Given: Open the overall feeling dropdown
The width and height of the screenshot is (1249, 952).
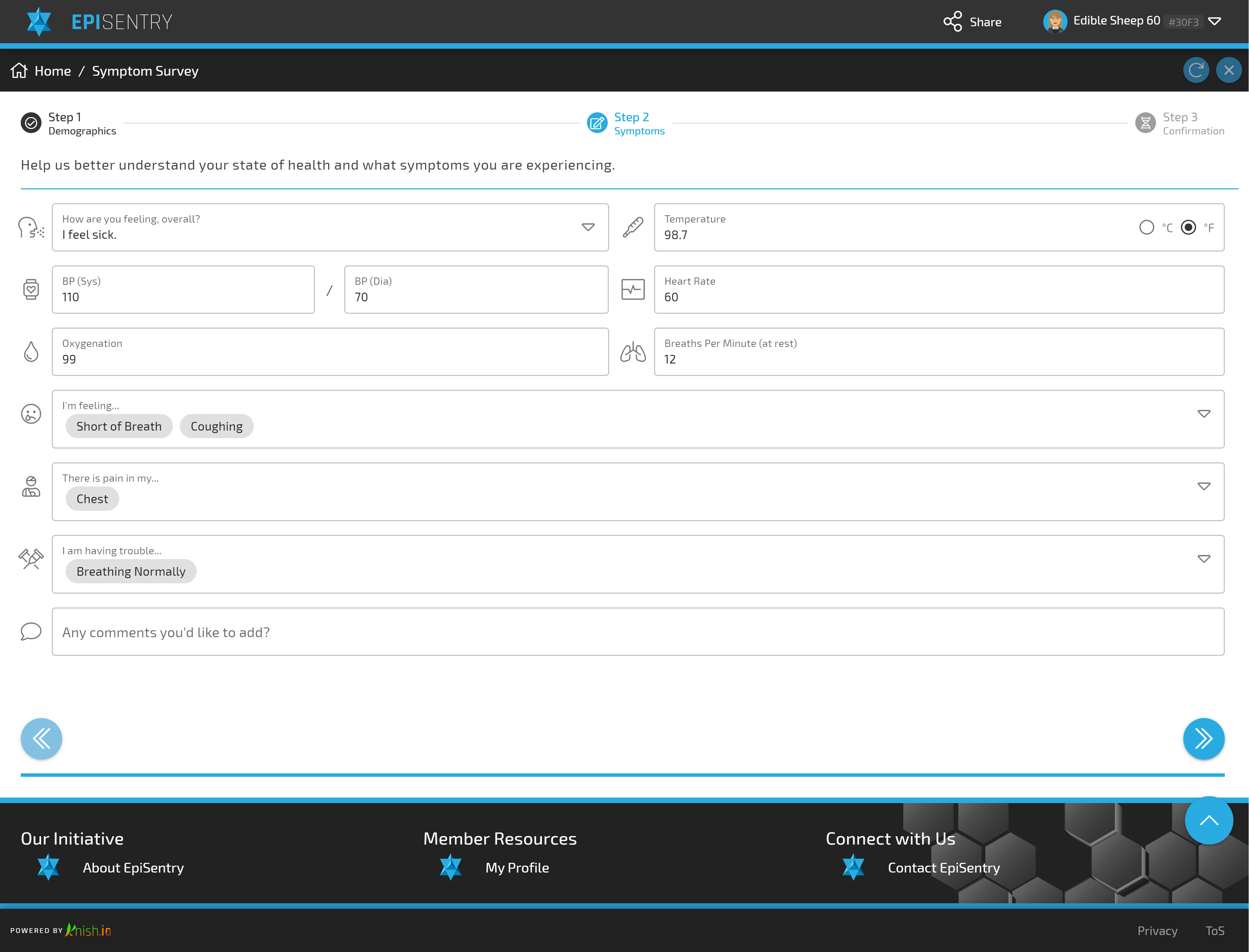Looking at the screenshot, I should [588, 227].
